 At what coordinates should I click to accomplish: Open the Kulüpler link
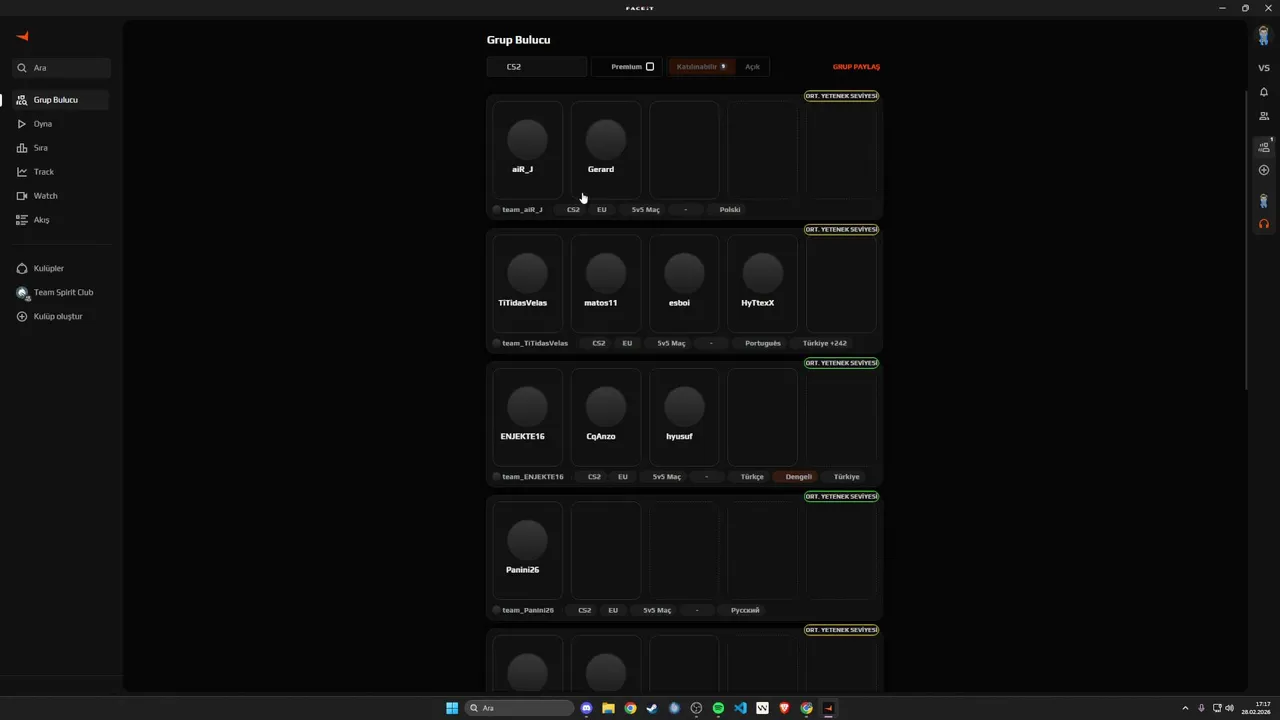(49, 268)
